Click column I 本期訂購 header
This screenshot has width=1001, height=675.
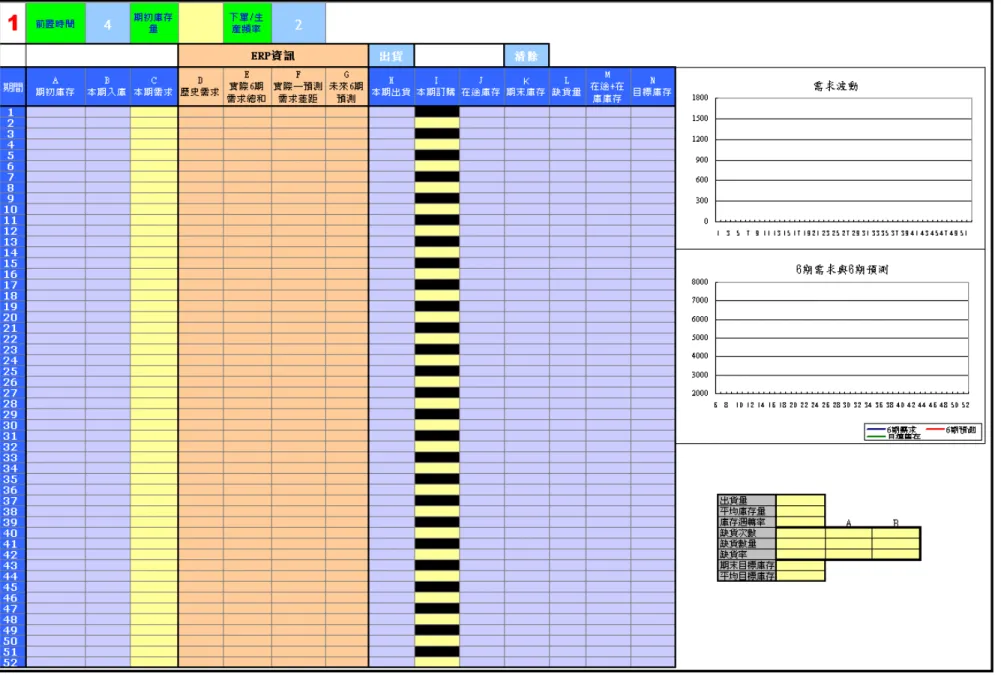click(x=437, y=87)
